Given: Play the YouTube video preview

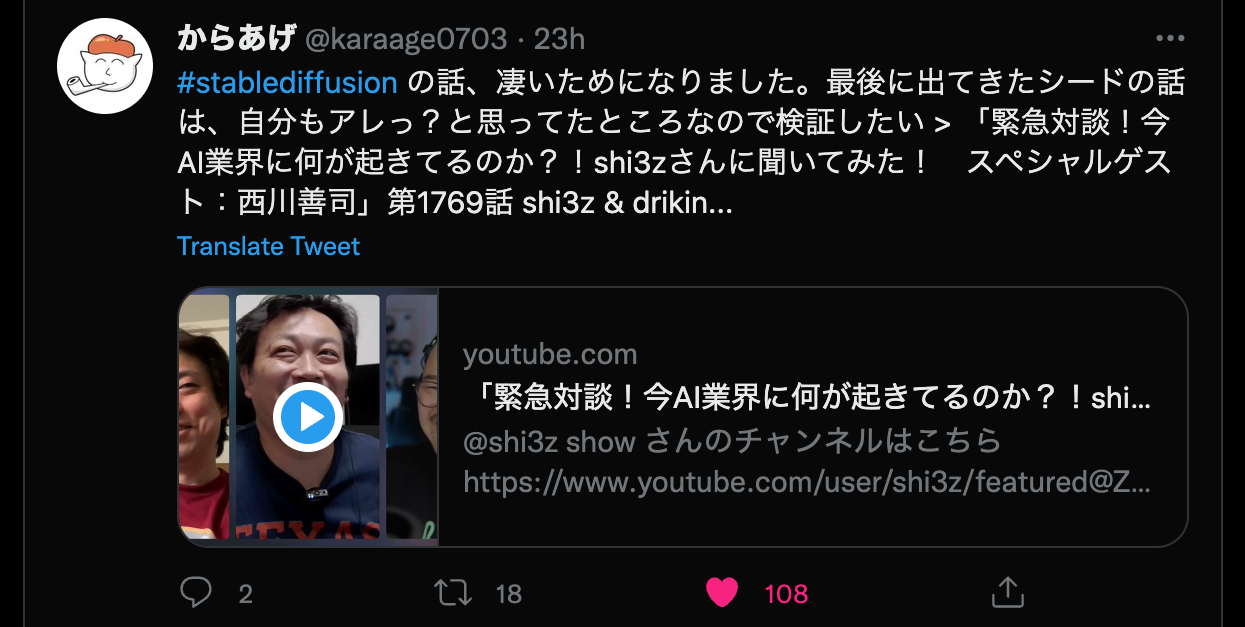Looking at the screenshot, I should coord(308,417).
